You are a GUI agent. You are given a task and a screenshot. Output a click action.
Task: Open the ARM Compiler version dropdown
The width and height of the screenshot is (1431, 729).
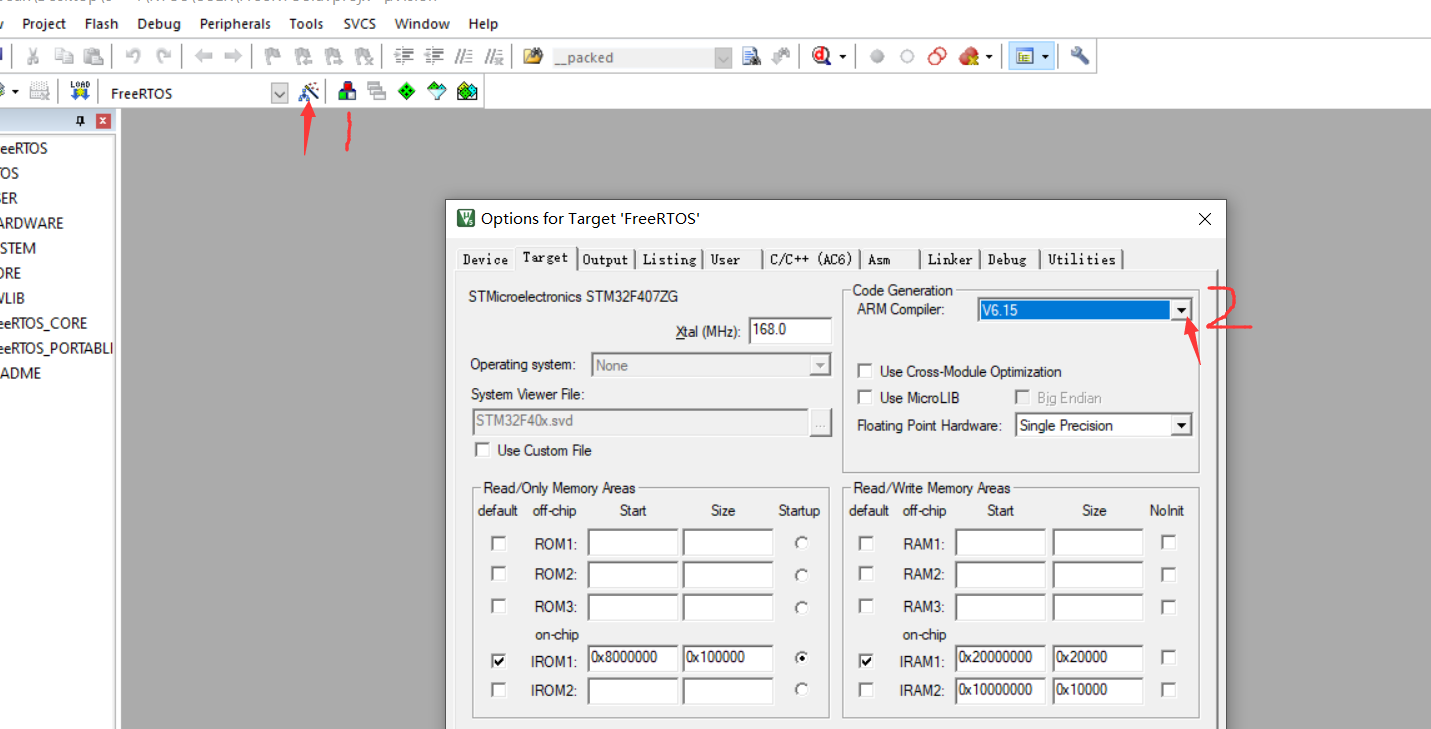click(x=1182, y=309)
